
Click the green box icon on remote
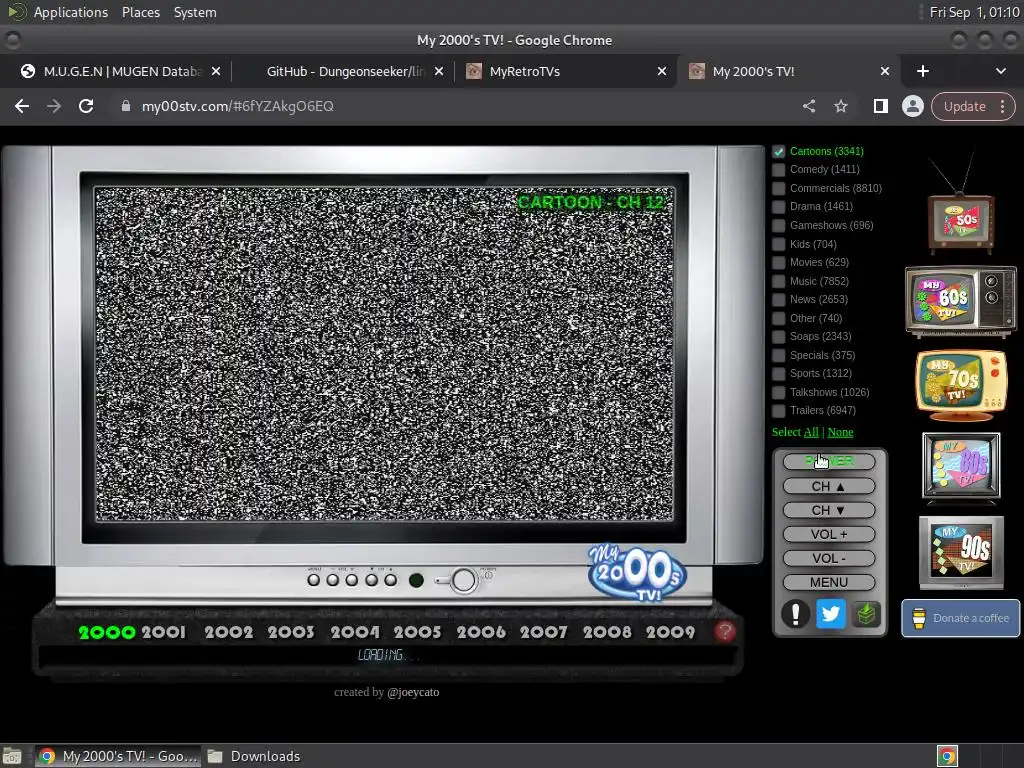pos(866,614)
